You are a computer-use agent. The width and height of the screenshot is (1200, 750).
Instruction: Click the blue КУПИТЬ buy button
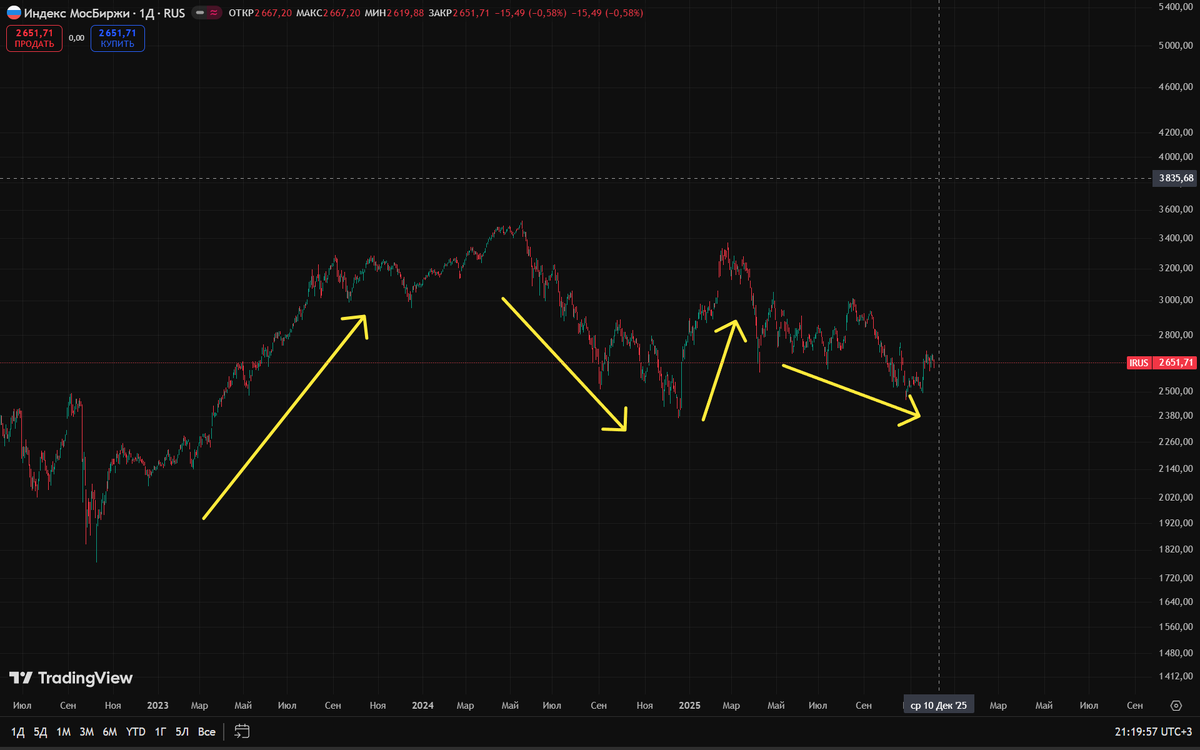tap(118, 39)
